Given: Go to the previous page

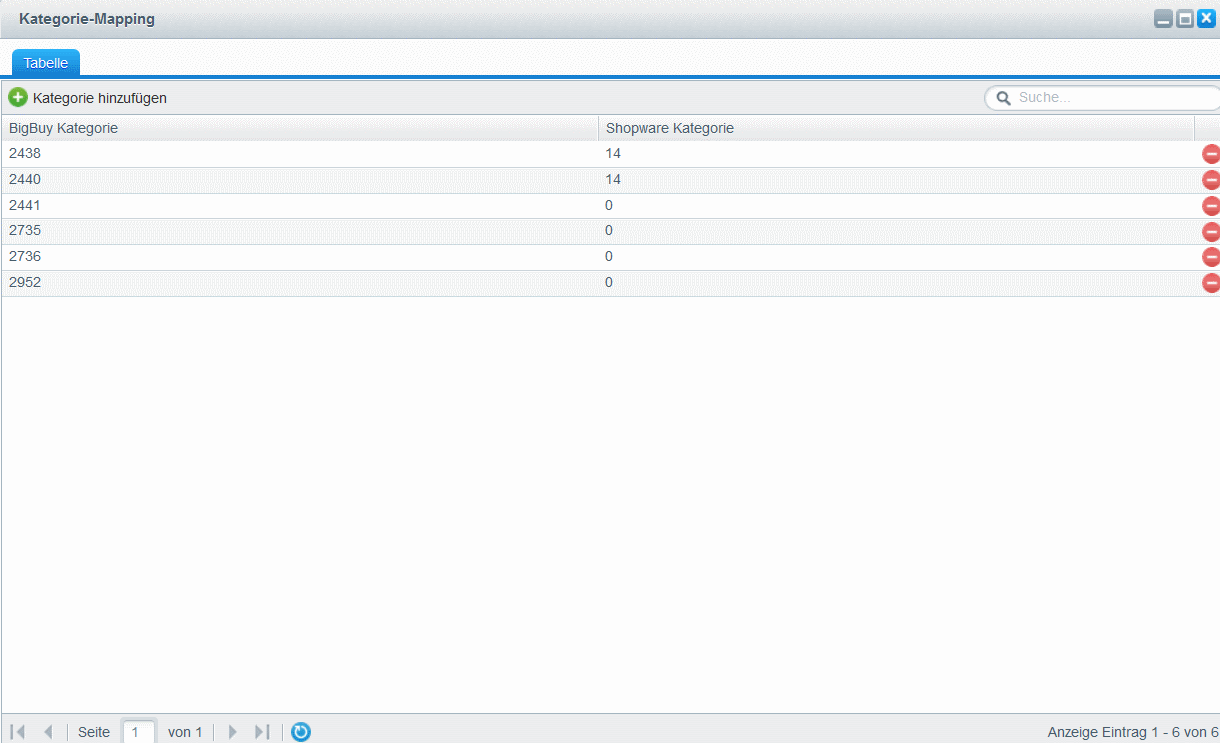Looking at the screenshot, I should 48,732.
